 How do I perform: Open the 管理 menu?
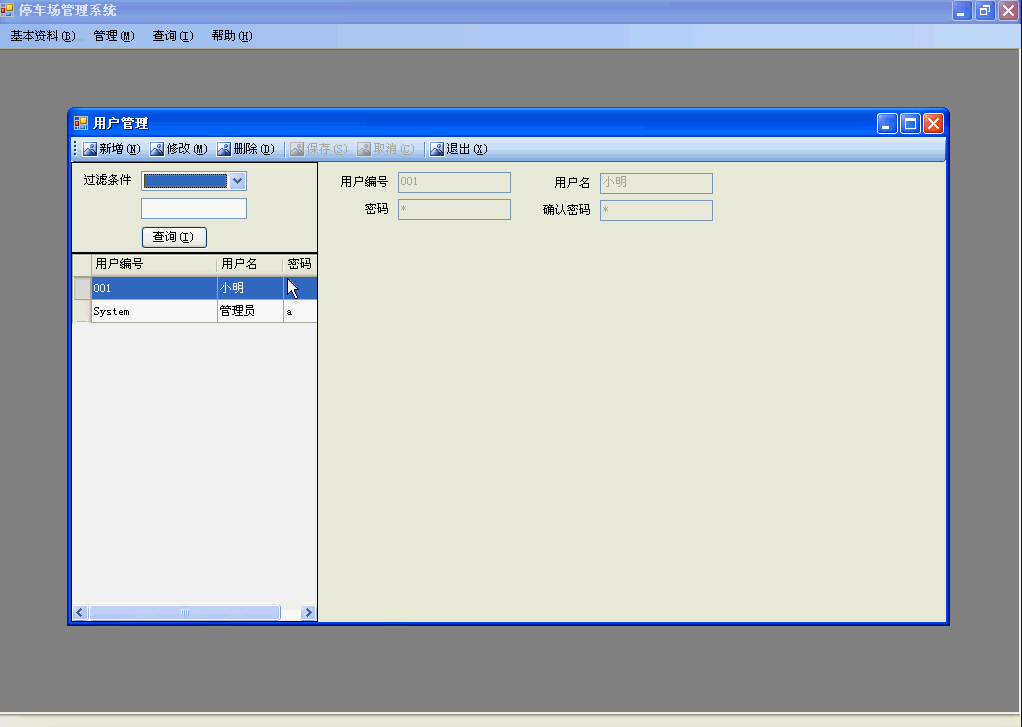113,36
